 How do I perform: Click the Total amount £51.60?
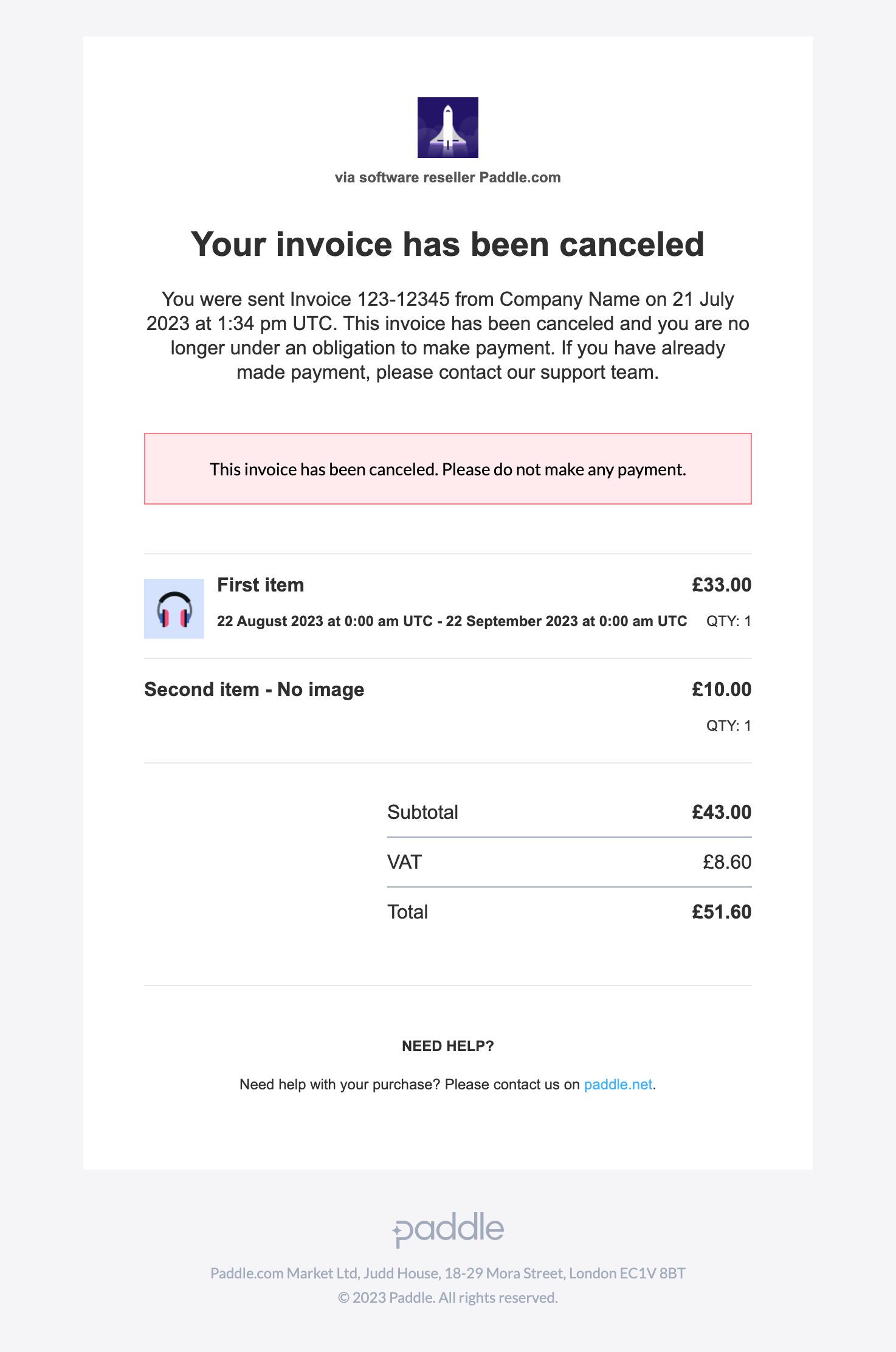722,912
